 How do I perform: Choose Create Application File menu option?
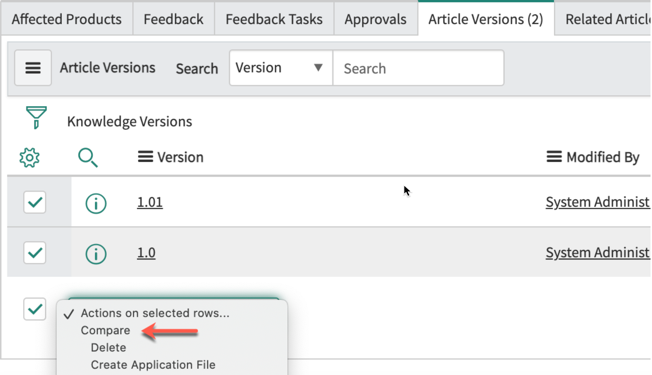(153, 365)
